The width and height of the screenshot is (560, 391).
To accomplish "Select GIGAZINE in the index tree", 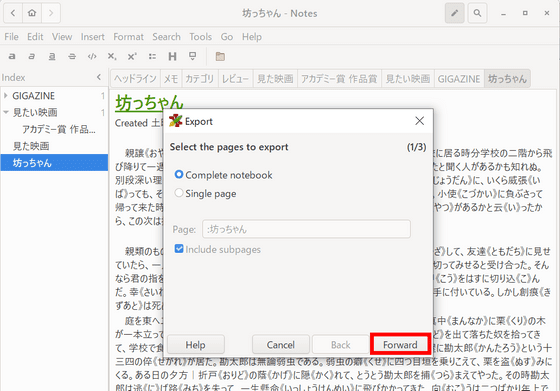I will [x=34, y=96].
